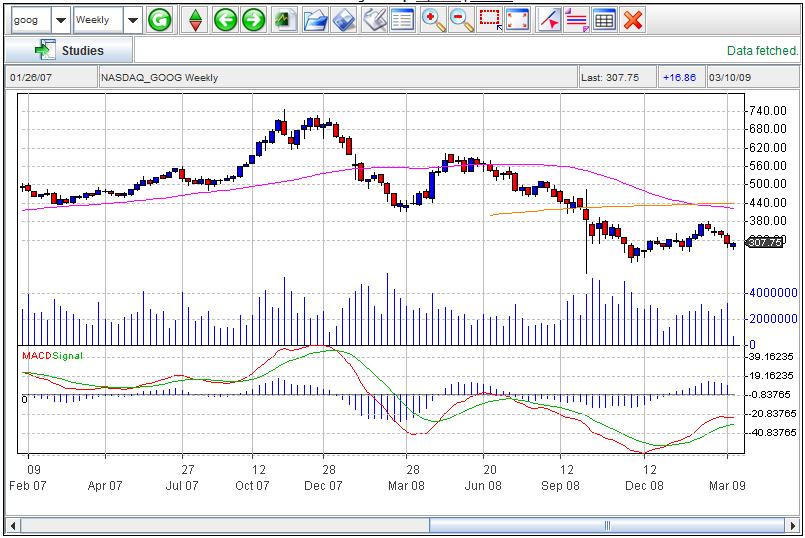
Task: Click into the goog symbol field
Action: click(28, 20)
